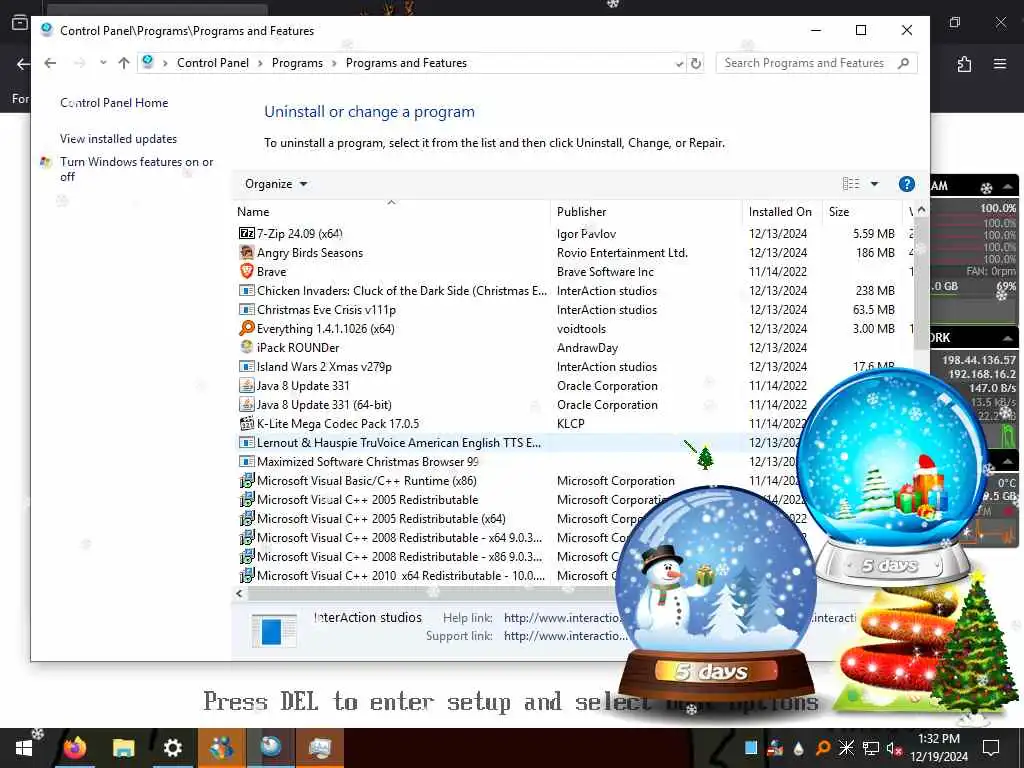This screenshot has width=1024, height=768.
Task: Open File Explorer from the taskbar
Action: pyautogui.click(x=123, y=748)
